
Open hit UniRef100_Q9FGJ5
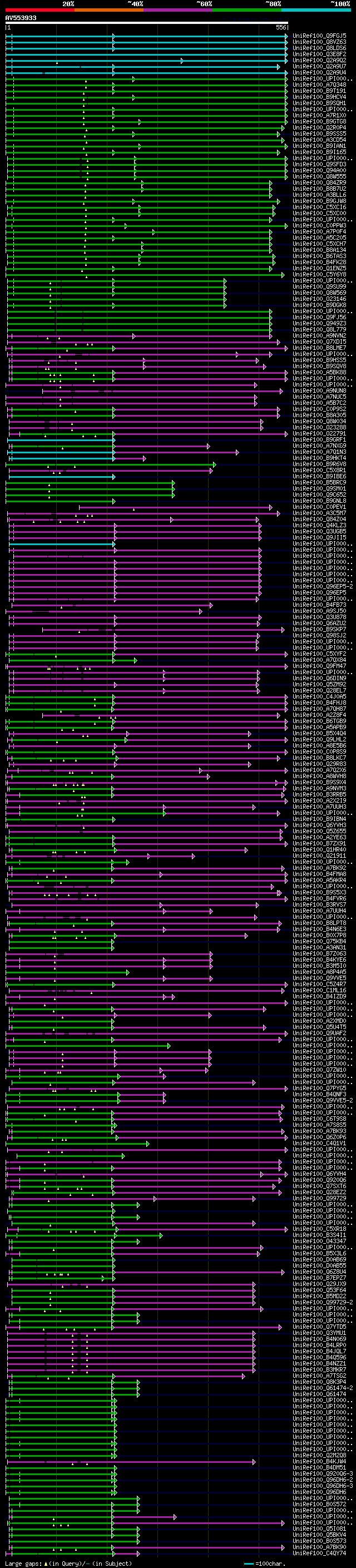click(x=319, y=36)
